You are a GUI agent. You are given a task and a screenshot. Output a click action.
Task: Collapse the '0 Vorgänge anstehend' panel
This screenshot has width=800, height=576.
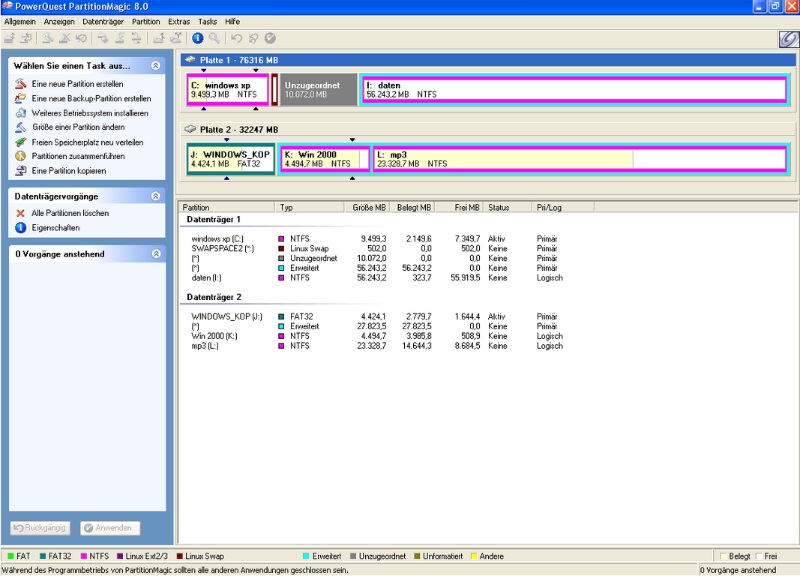pyautogui.click(x=156, y=254)
